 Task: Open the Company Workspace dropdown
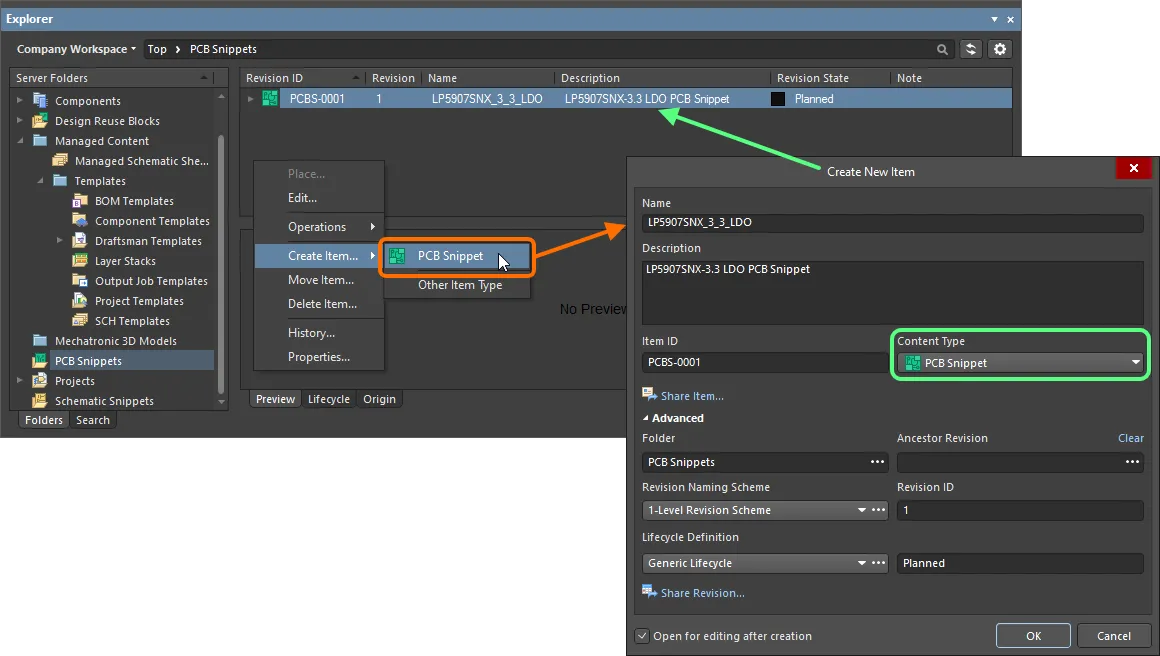(76, 50)
